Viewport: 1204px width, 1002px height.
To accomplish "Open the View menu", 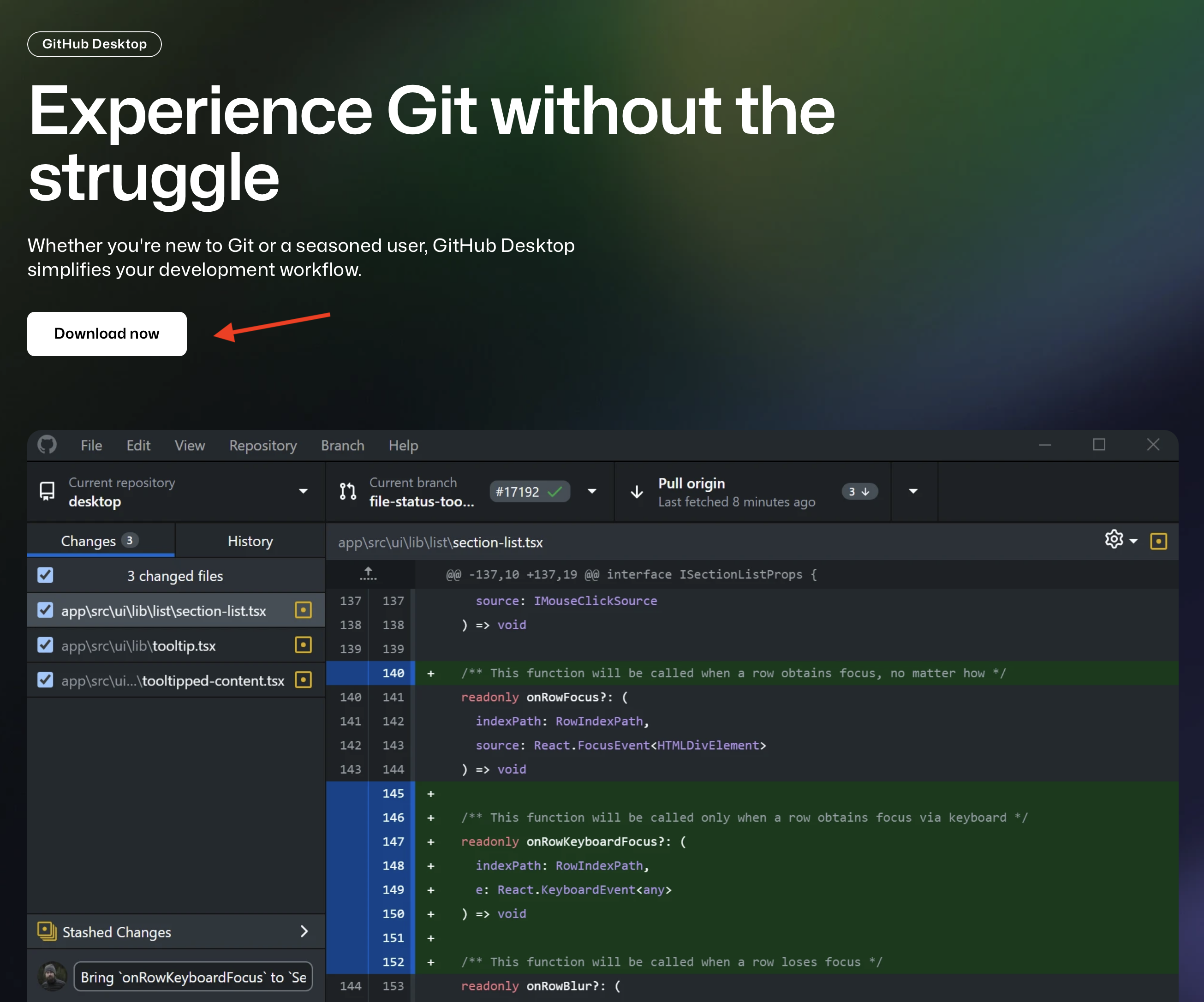I will coord(190,445).
